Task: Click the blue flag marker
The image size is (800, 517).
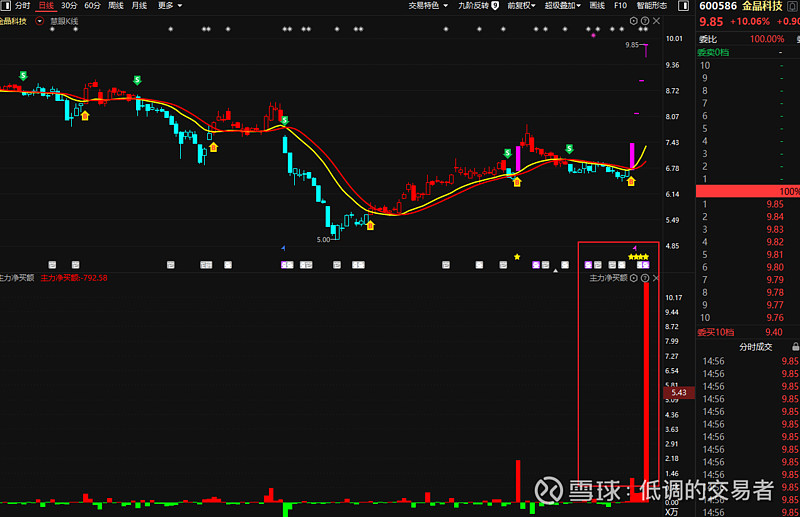Action: (x=283, y=248)
